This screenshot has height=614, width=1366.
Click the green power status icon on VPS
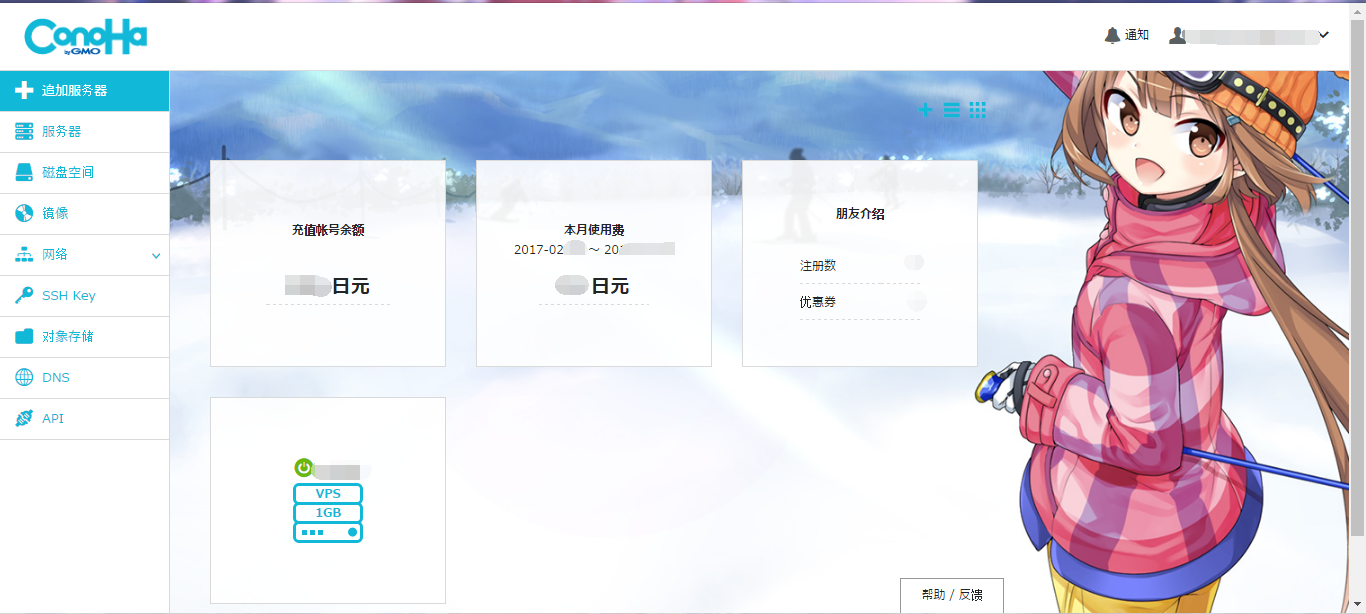[x=304, y=467]
